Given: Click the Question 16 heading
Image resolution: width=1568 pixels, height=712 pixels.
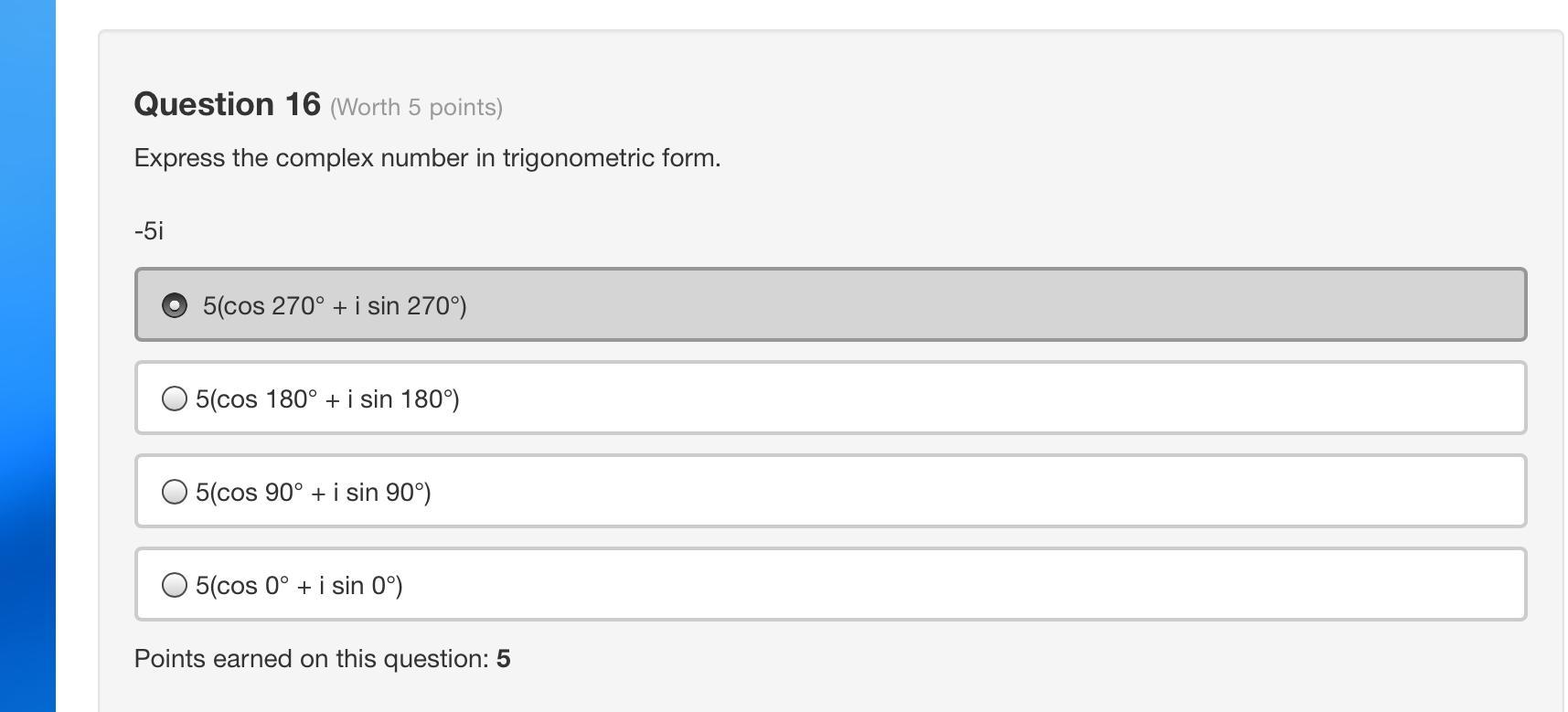Looking at the screenshot, I should pos(227,104).
